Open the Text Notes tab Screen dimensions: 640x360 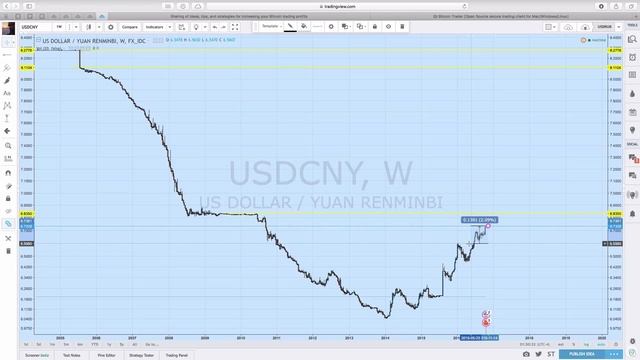(x=71, y=355)
